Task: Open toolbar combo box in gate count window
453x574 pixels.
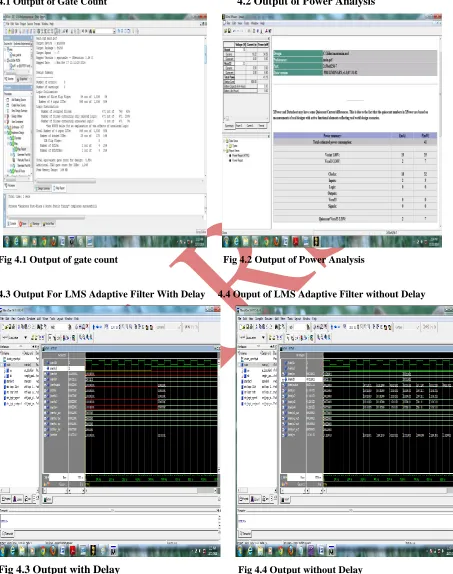Action: pyautogui.click(x=106, y=31)
